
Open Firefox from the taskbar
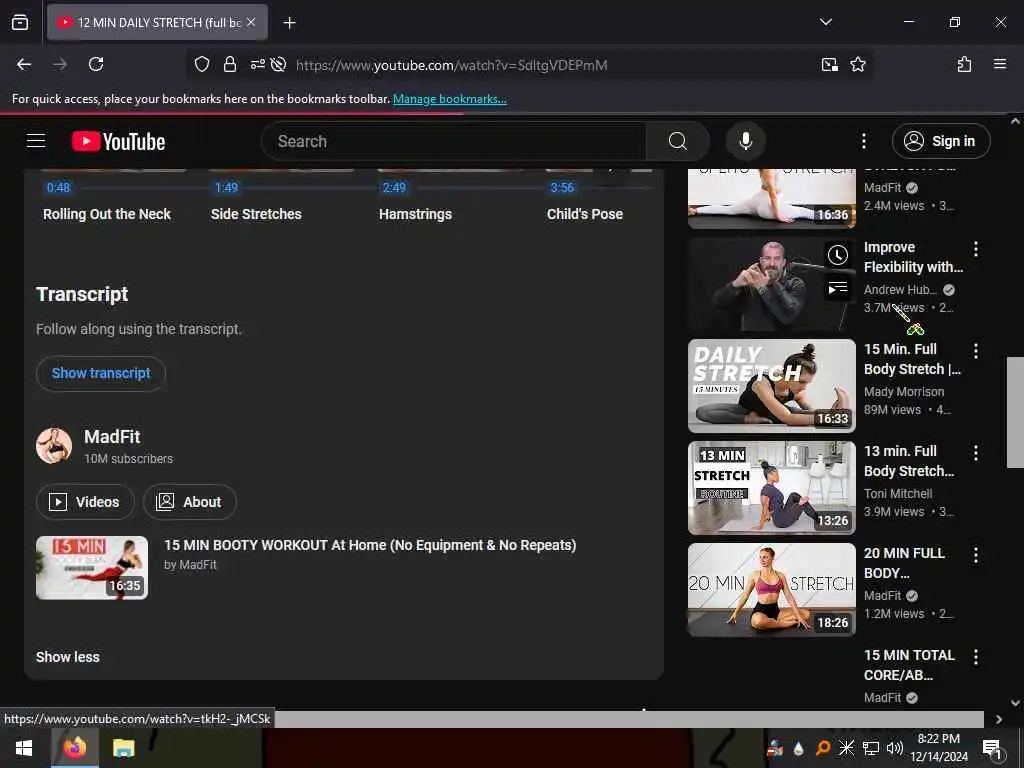[74, 748]
